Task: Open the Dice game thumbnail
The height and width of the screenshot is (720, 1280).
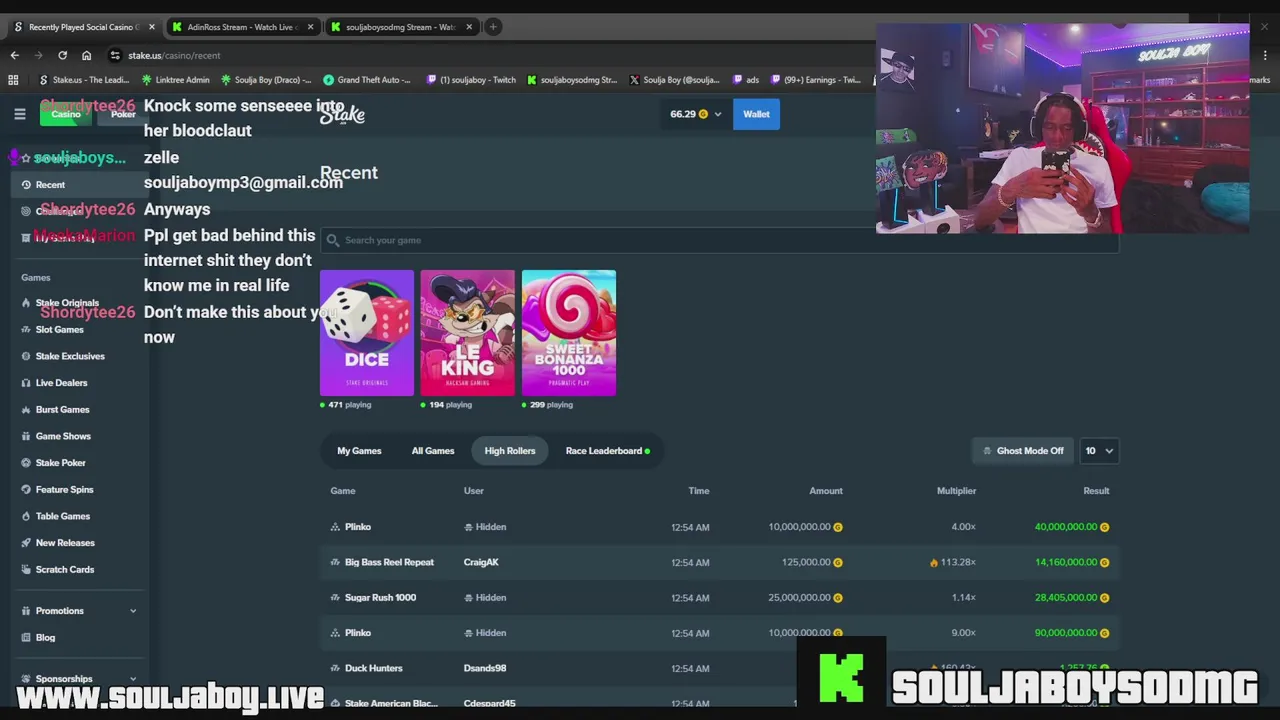Action: click(x=366, y=333)
